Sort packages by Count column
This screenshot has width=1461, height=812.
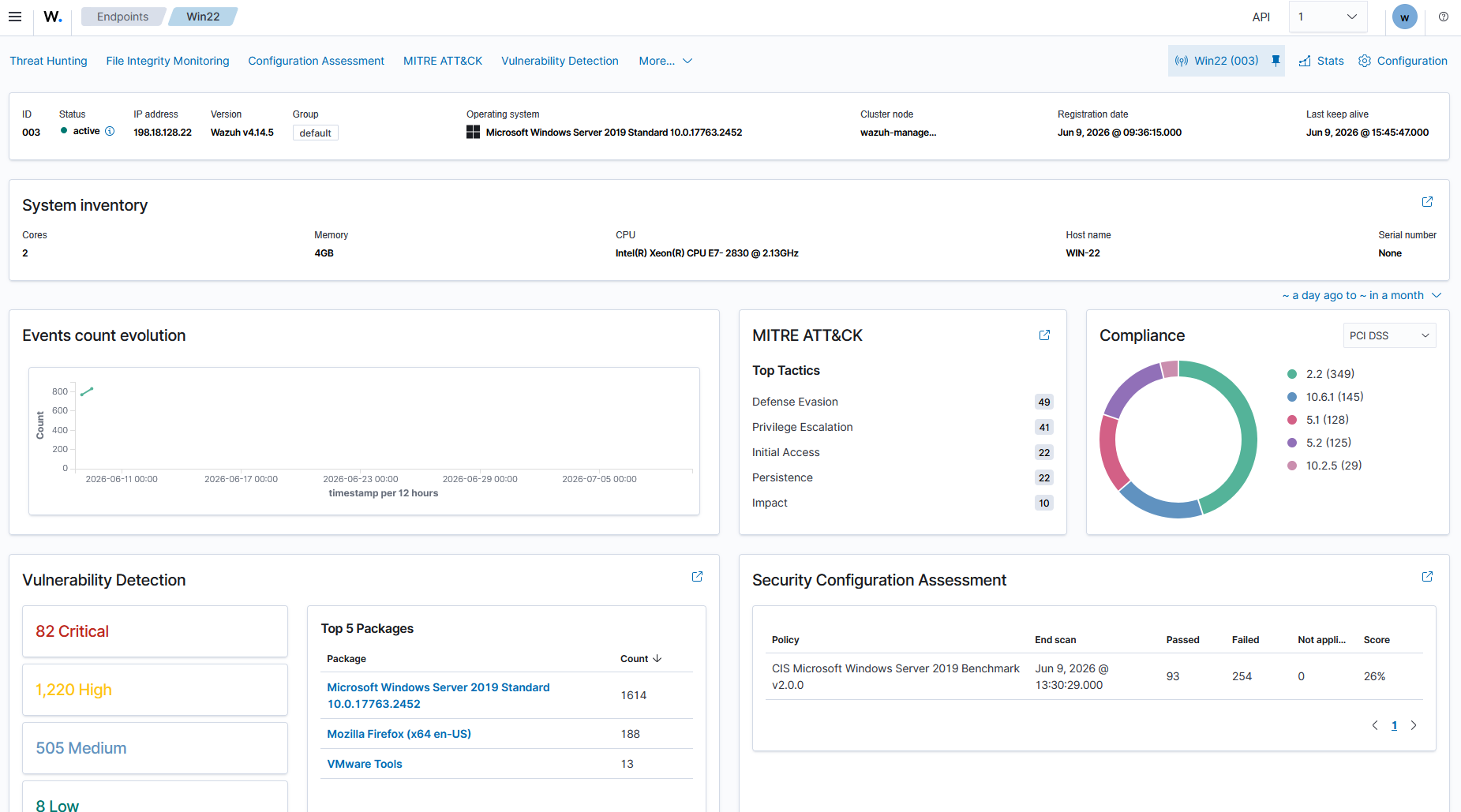pos(640,659)
